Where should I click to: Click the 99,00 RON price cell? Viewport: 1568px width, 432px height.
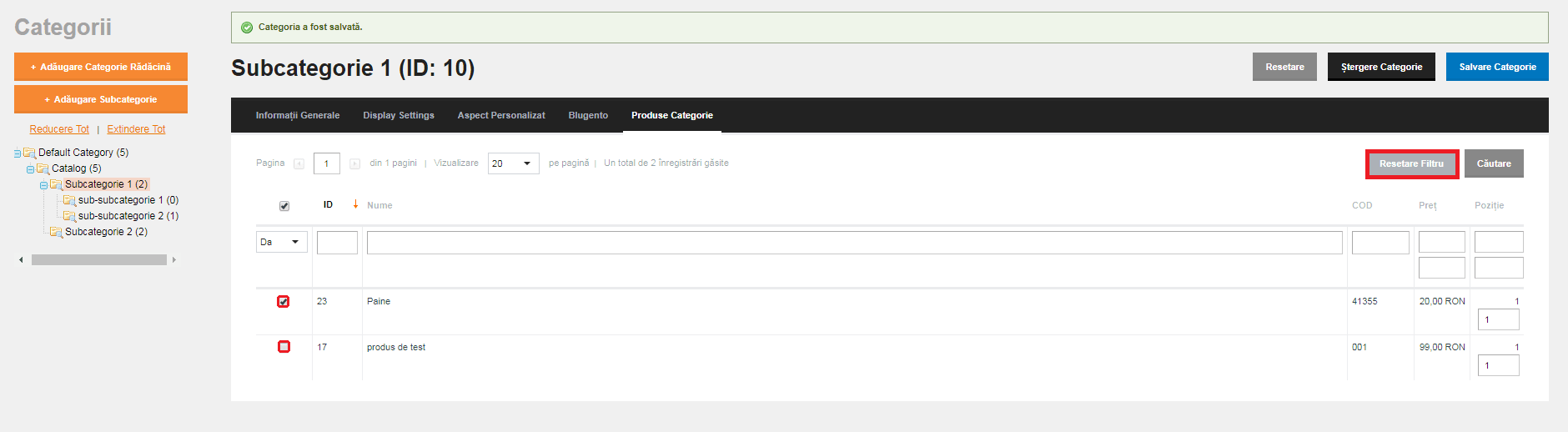click(x=1442, y=347)
